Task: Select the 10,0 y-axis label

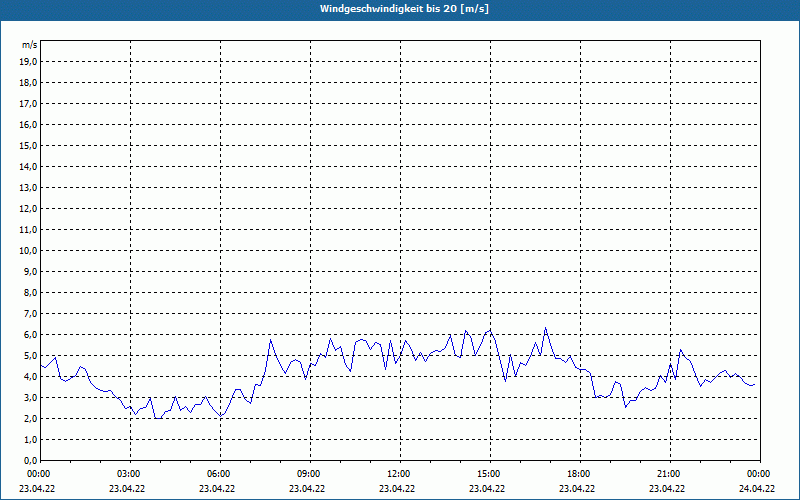Action: (x=29, y=251)
